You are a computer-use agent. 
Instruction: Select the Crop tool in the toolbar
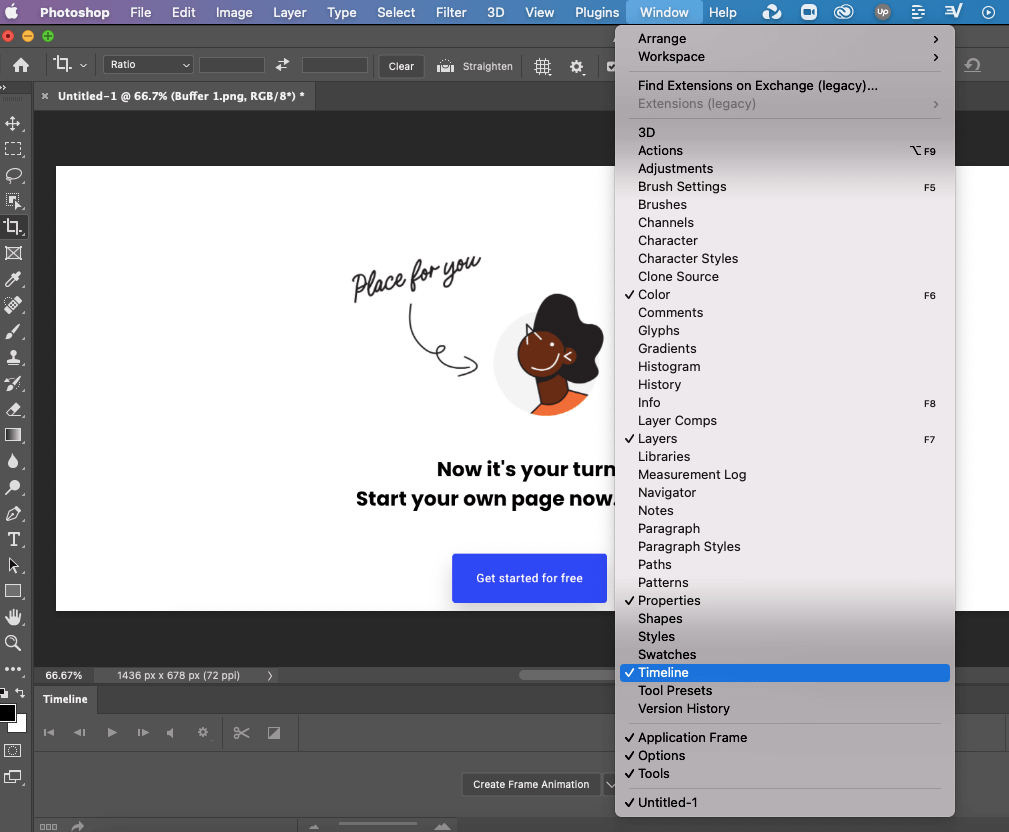[x=14, y=227]
